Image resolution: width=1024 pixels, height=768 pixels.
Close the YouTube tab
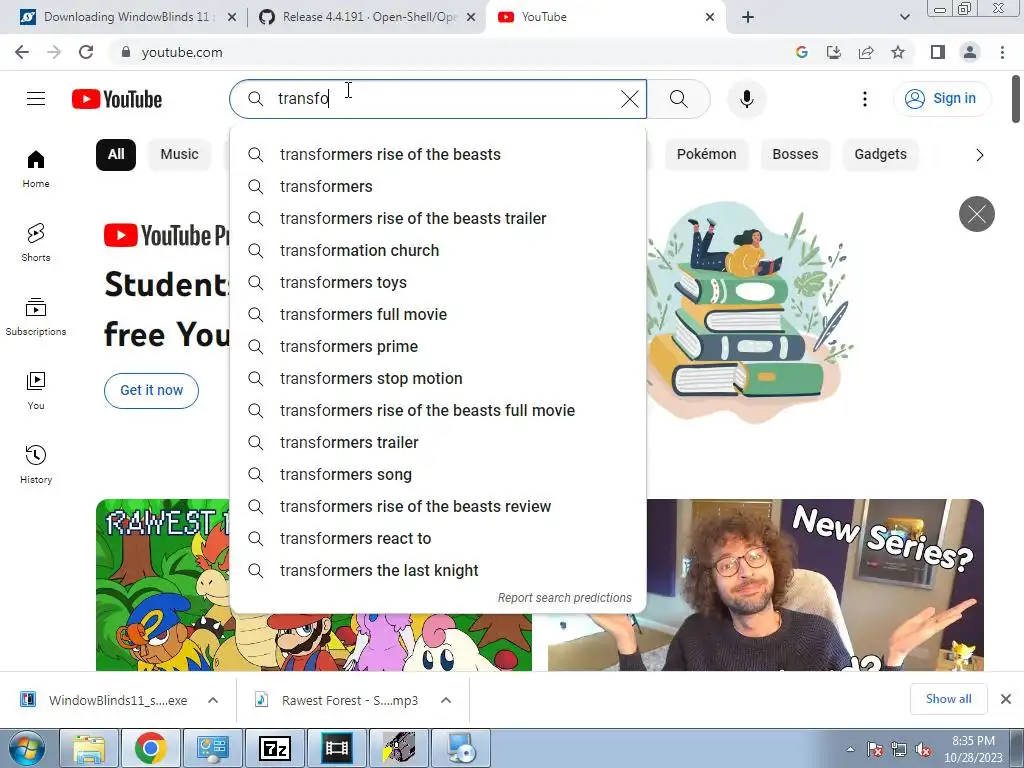click(710, 17)
